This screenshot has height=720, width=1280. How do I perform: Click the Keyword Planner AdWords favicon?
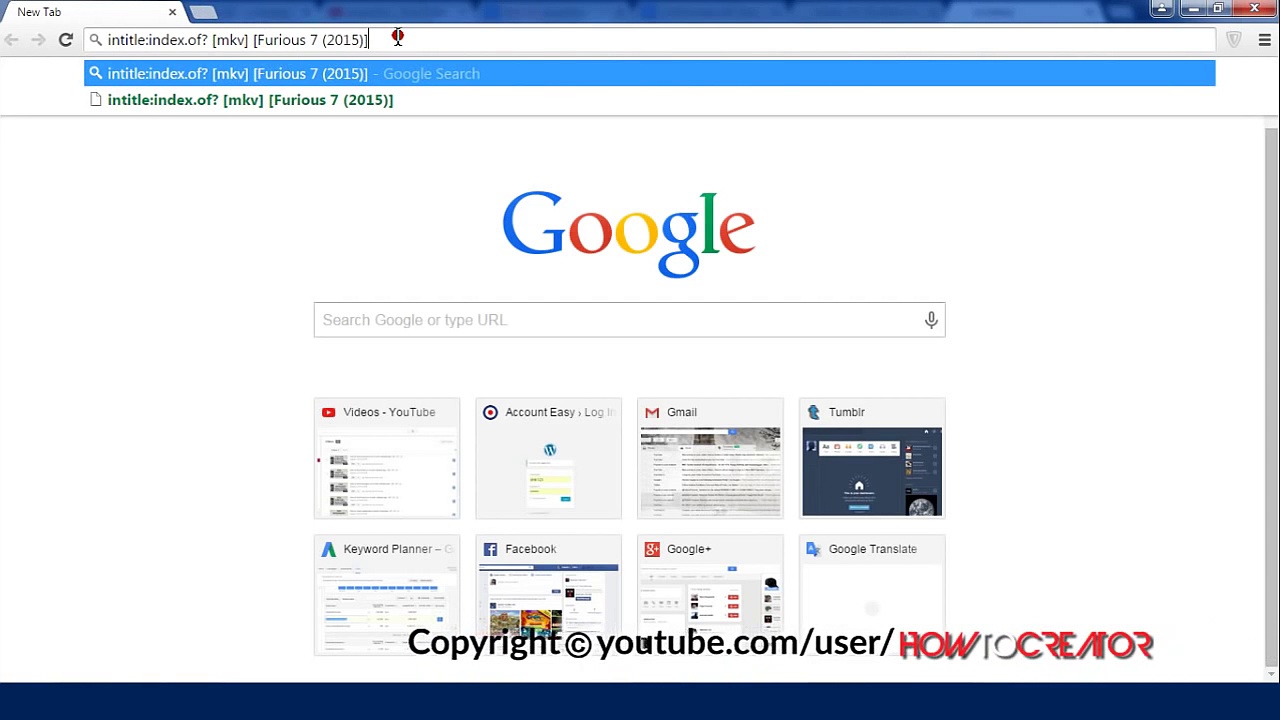pyautogui.click(x=328, y=549)
